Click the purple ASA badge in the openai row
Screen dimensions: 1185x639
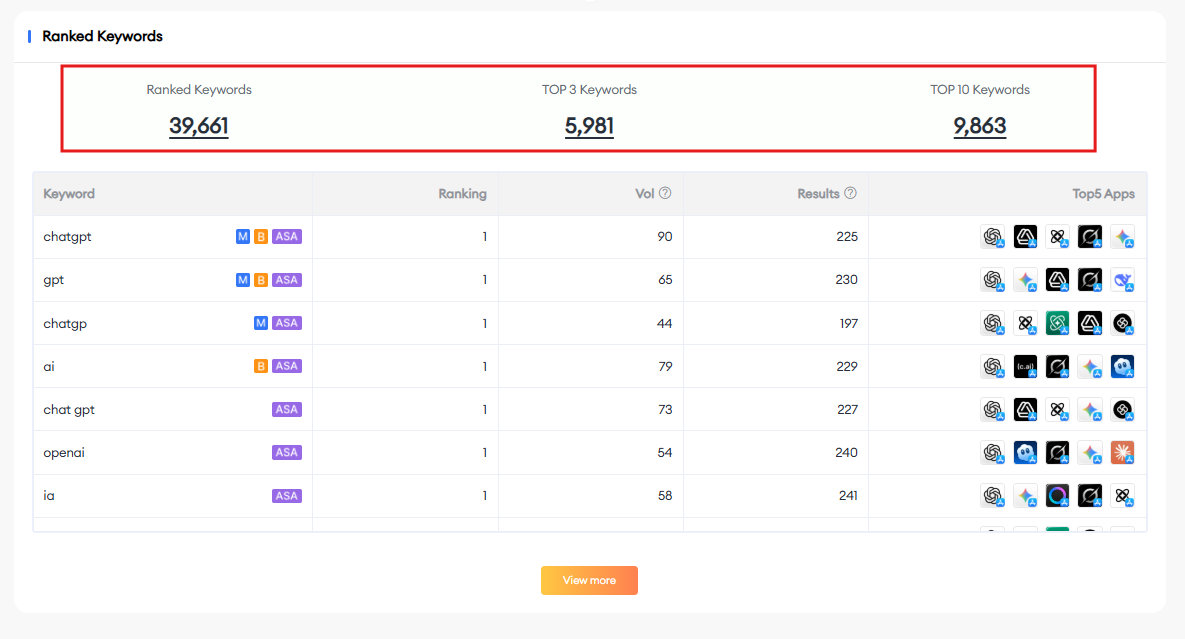click(287, 452)
